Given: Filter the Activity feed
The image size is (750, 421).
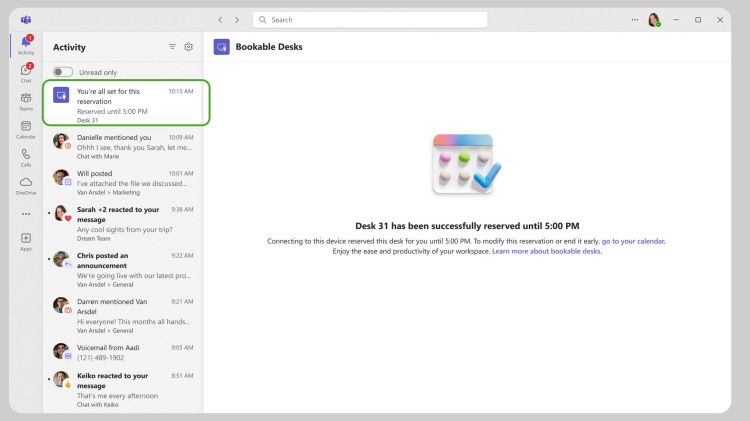Looking at the screenshot, I should coord(172,46).
